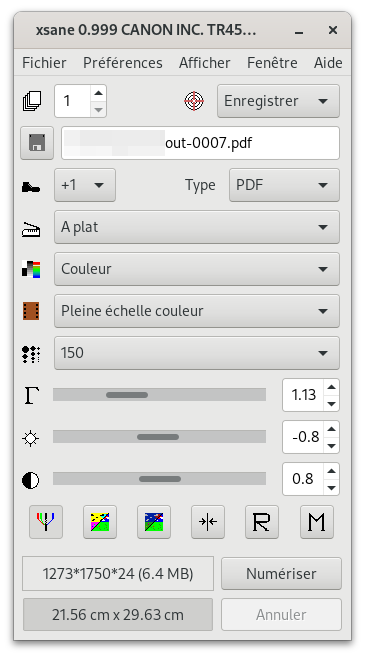Click the out-0007.pdf filename field
This screenshot has width=365, height=657.
click(200, 143)
